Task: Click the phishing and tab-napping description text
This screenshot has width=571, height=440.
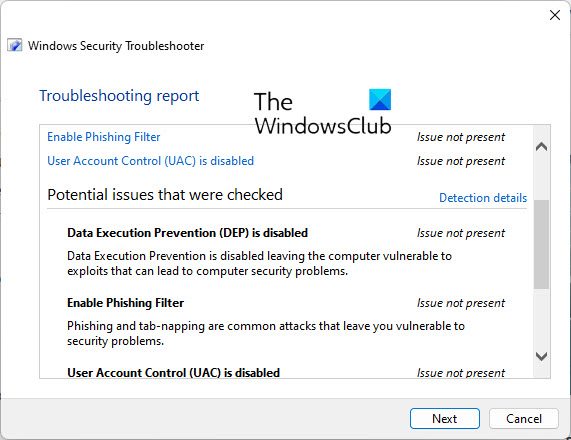Action: 266,333
